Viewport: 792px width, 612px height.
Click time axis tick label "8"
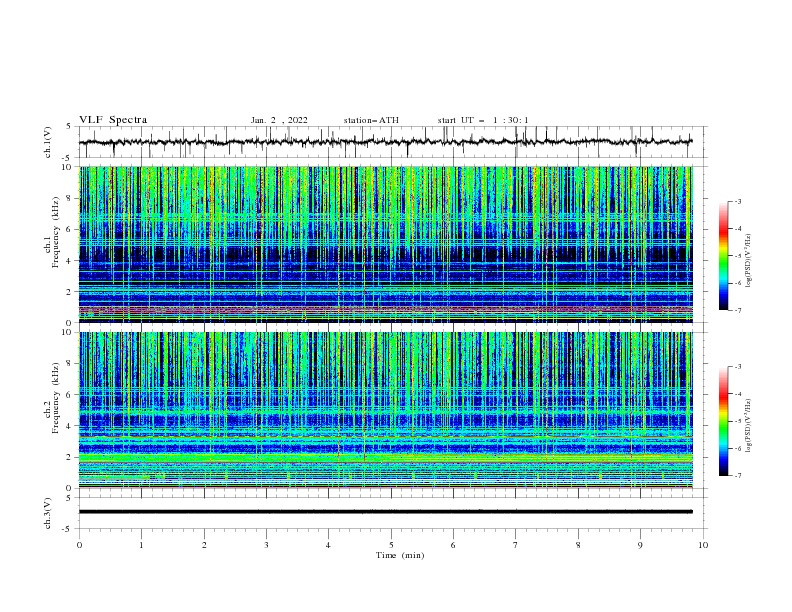[x=578, y=545]
